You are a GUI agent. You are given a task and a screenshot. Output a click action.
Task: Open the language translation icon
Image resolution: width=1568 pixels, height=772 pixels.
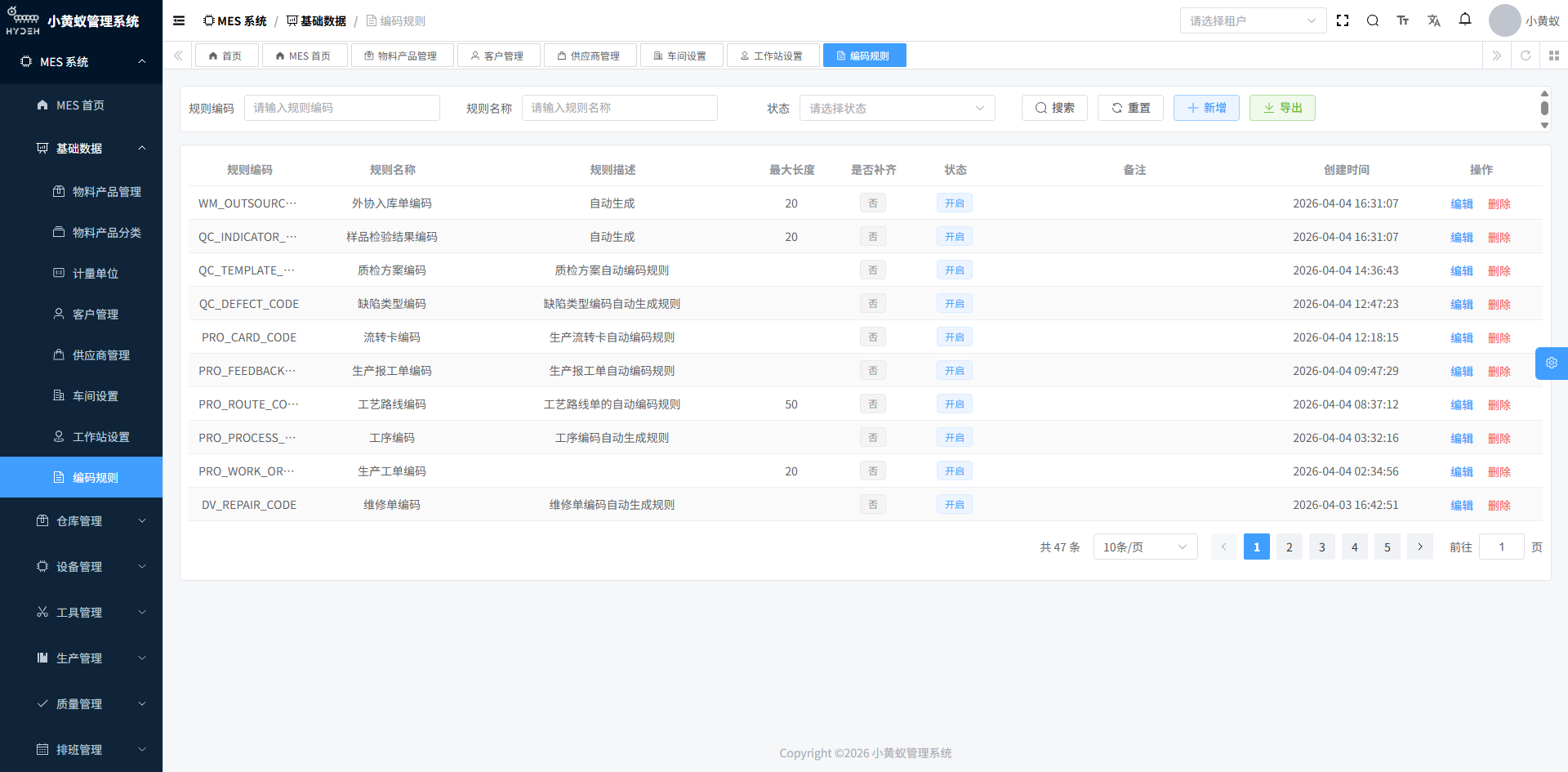click(x=1434, y=21)
